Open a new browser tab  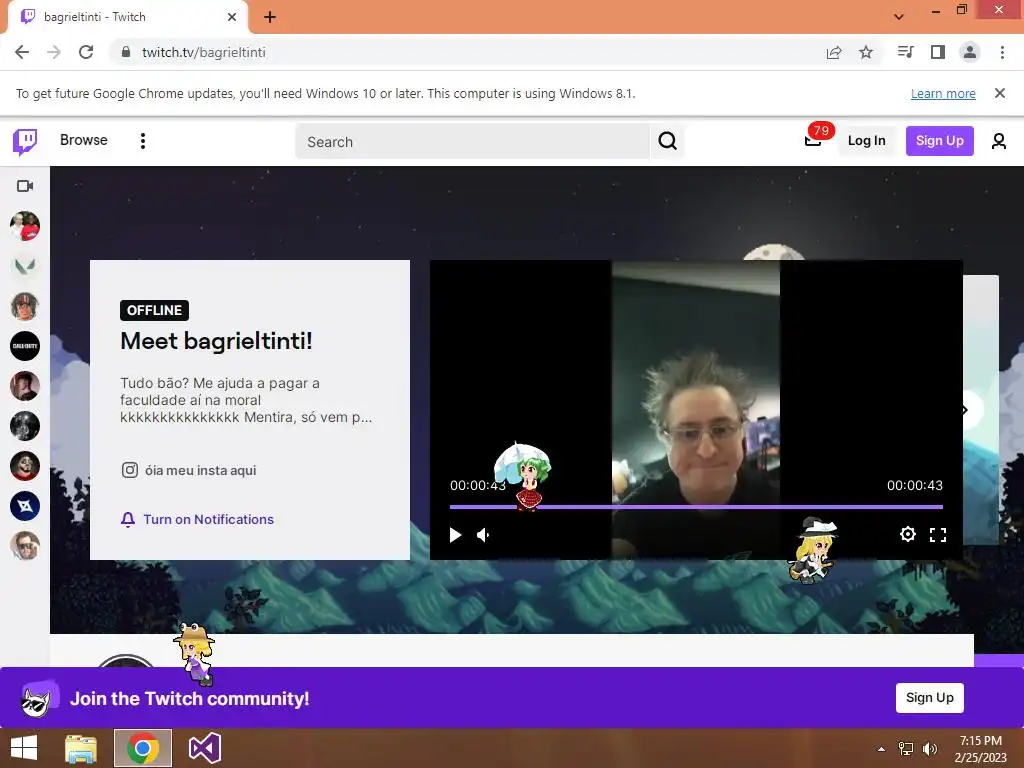click(270, 17)
